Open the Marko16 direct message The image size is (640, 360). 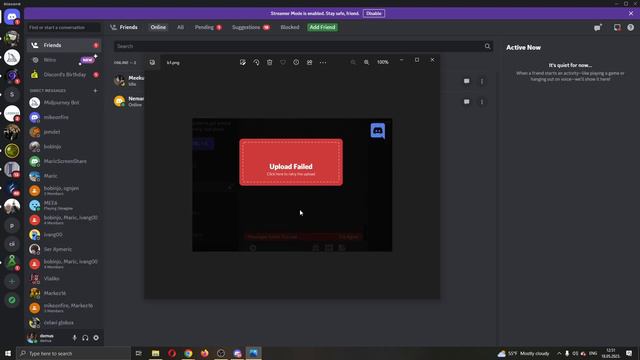point(64,293)
